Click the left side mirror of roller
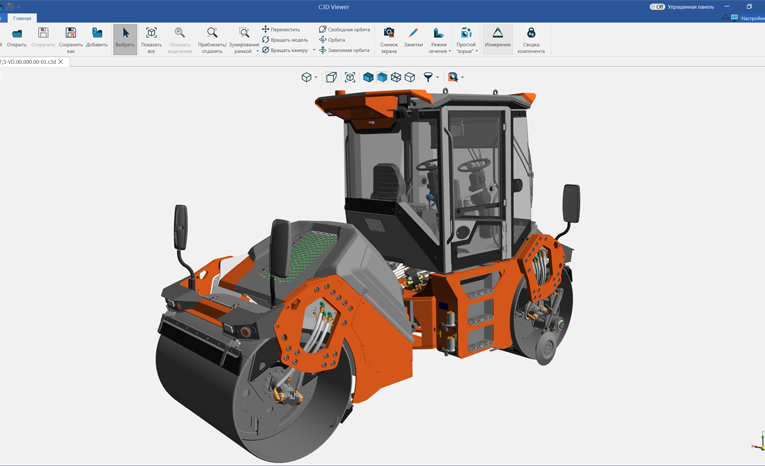Viewport: 765px width, 466px height. [181, 227]
